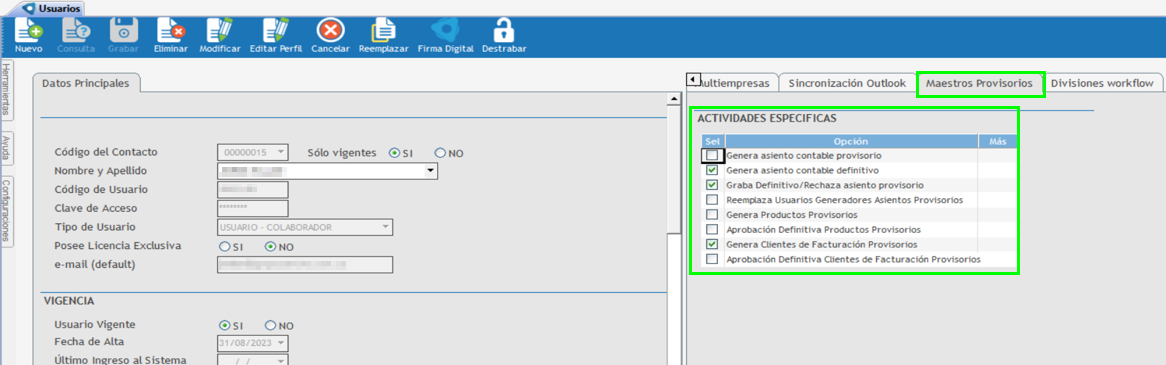1166x365 pixels.
Task: Switch to the Sincronización Outlook tab
Action: tap(847, 83)
